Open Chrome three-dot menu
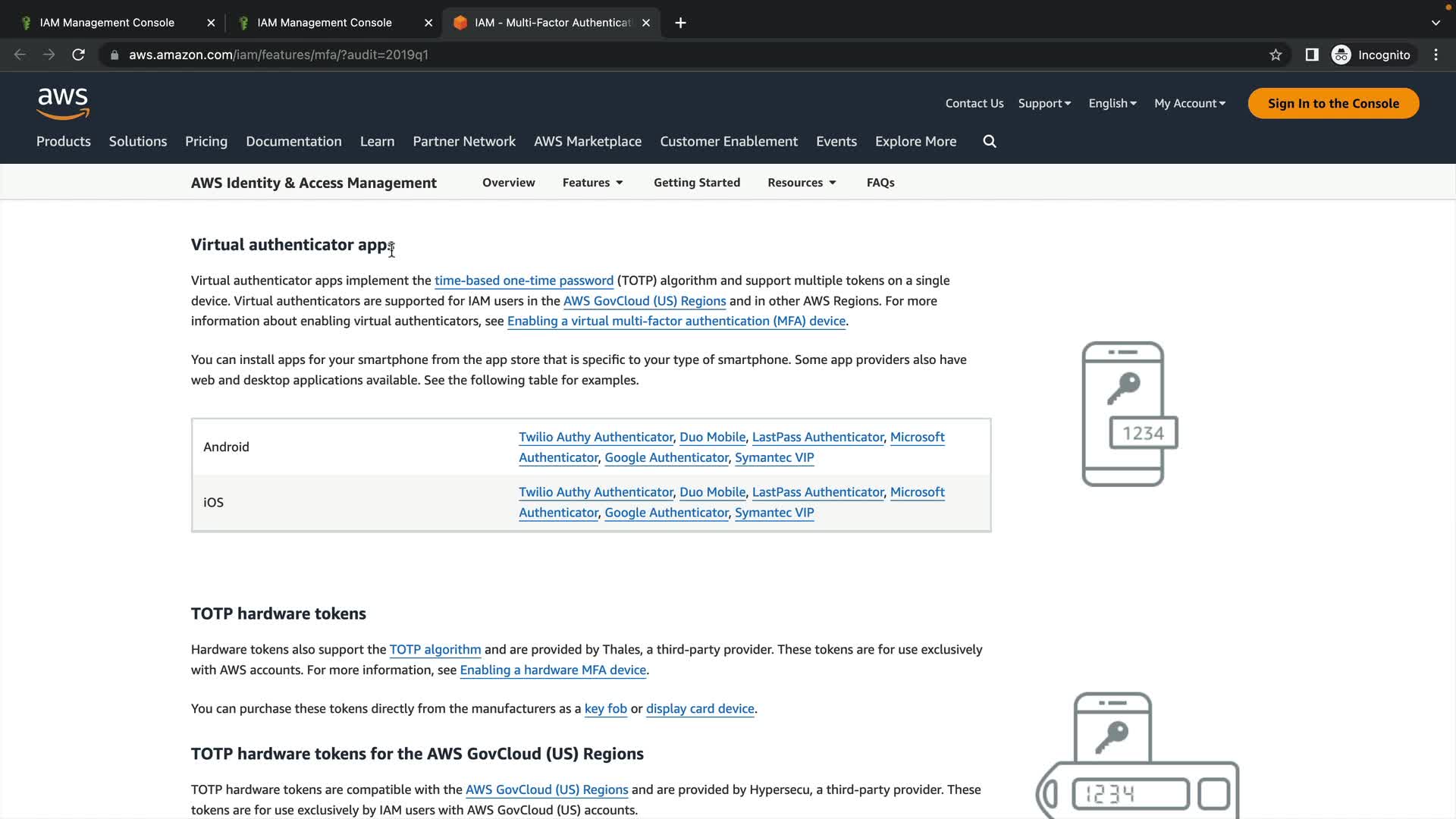1456x819 pixels. (1436, 55)
